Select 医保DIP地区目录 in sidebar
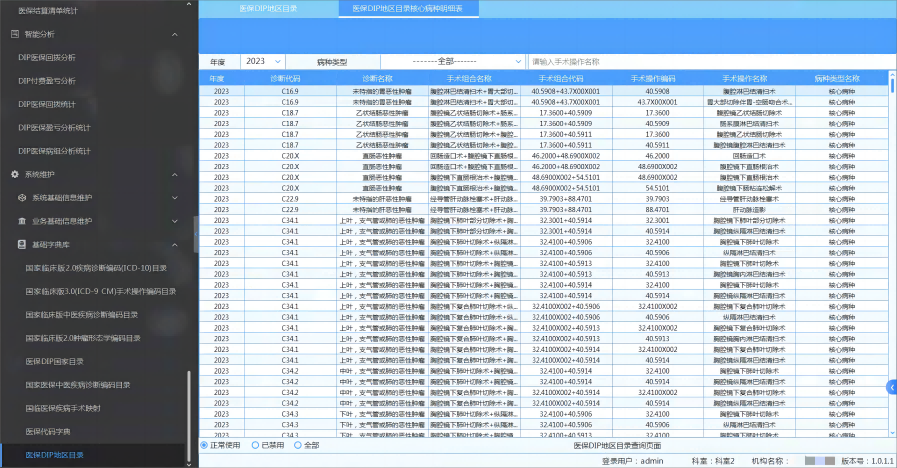This screenshot has height=468, width=897. [54, 455]
